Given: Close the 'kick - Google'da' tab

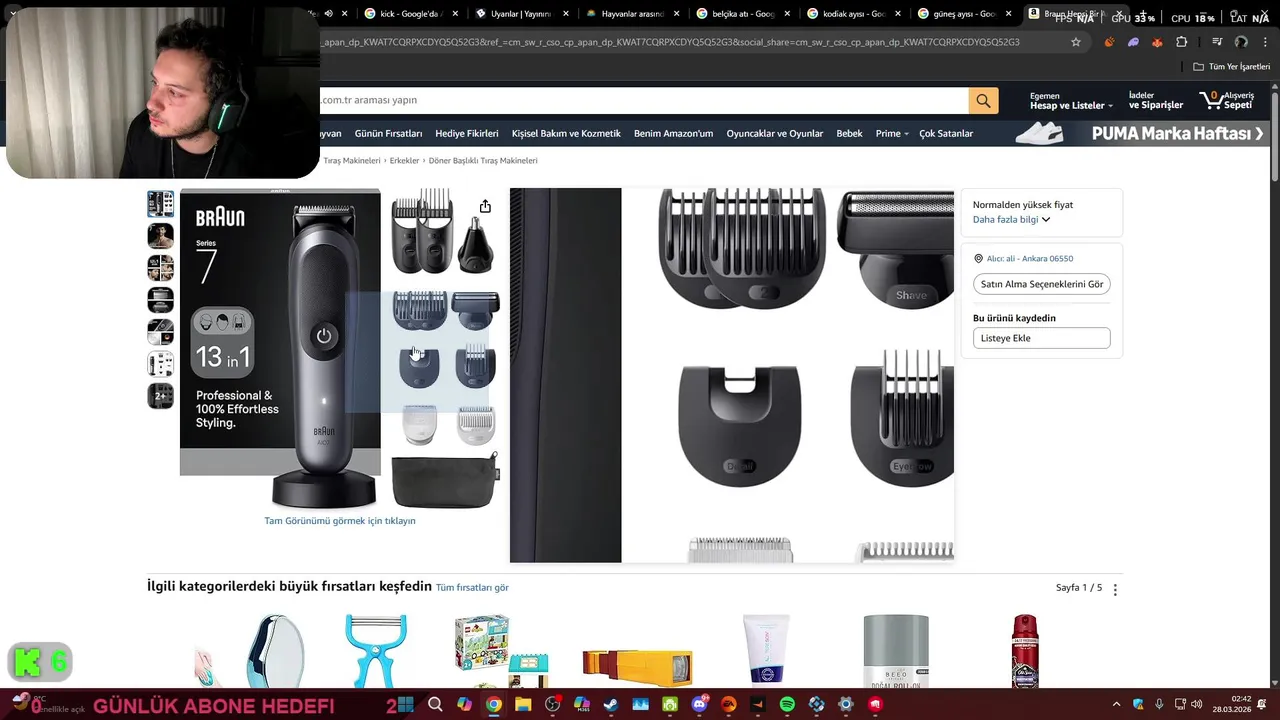Looking at the screenshot, I should [x=456, y=14].
